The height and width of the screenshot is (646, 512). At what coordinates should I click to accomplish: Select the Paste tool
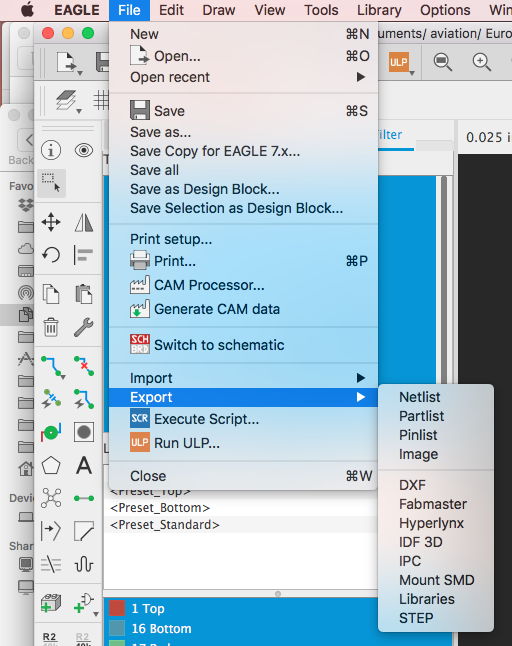84,294
